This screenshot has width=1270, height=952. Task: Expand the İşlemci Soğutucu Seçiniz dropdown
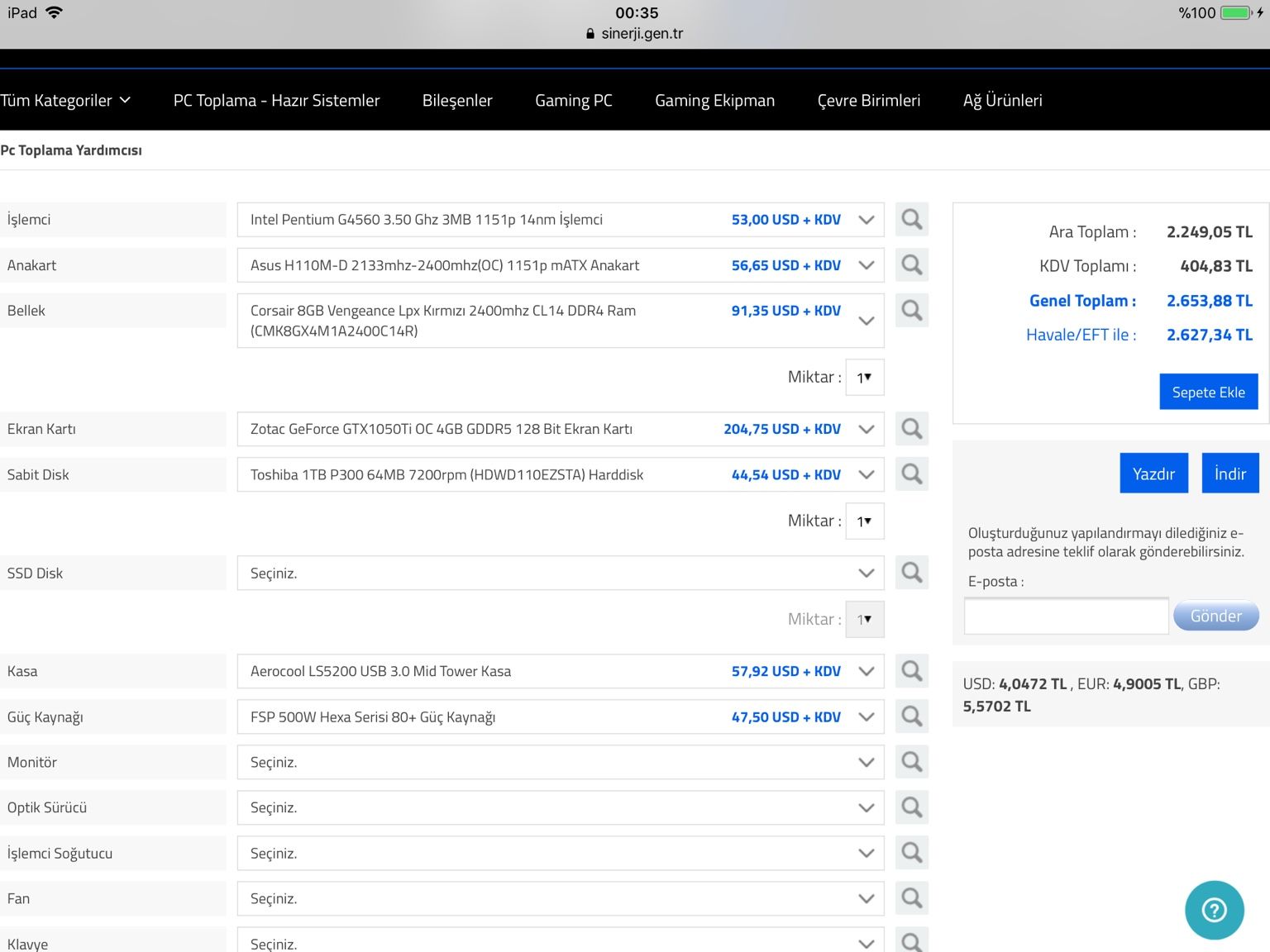tap(561, 853)
